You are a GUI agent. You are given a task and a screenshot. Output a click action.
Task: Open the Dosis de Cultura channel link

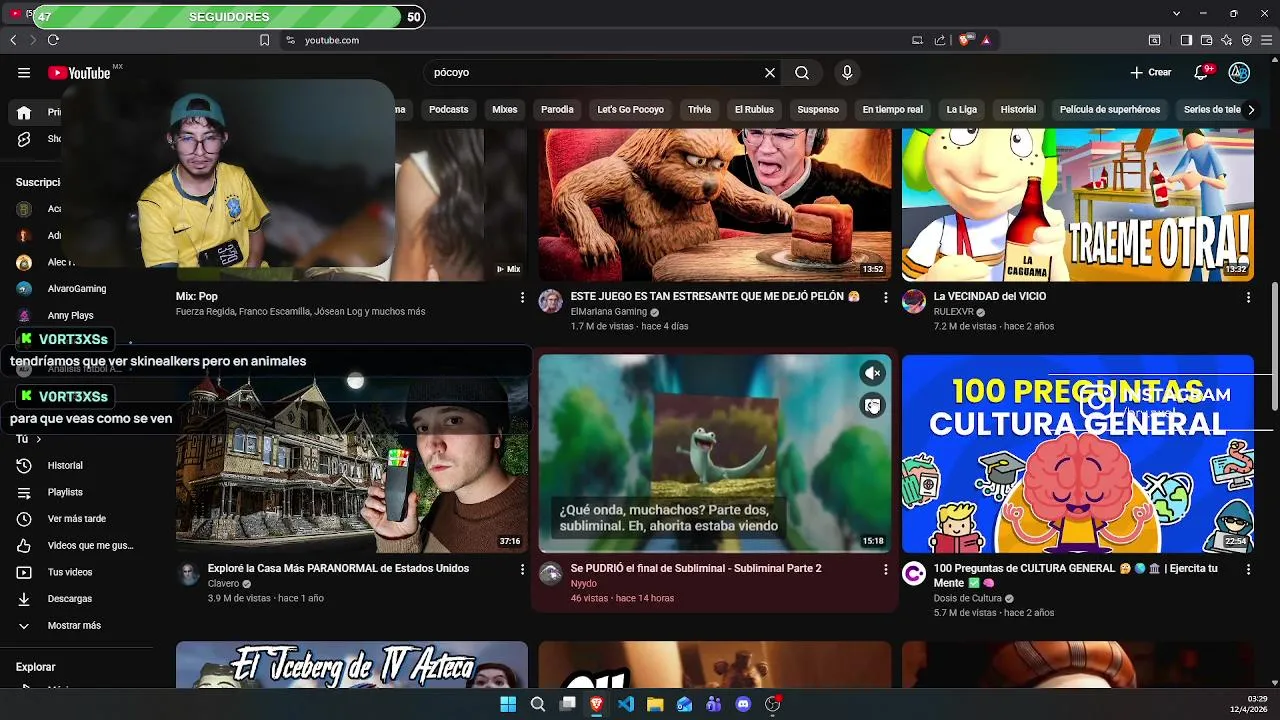point(967,599)
